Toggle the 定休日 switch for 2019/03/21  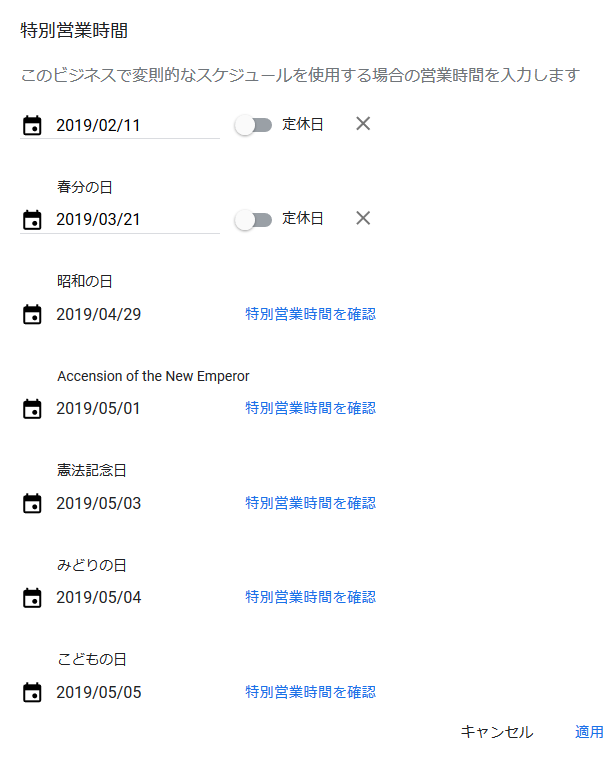pyautogui.click(x=253, y=220)
